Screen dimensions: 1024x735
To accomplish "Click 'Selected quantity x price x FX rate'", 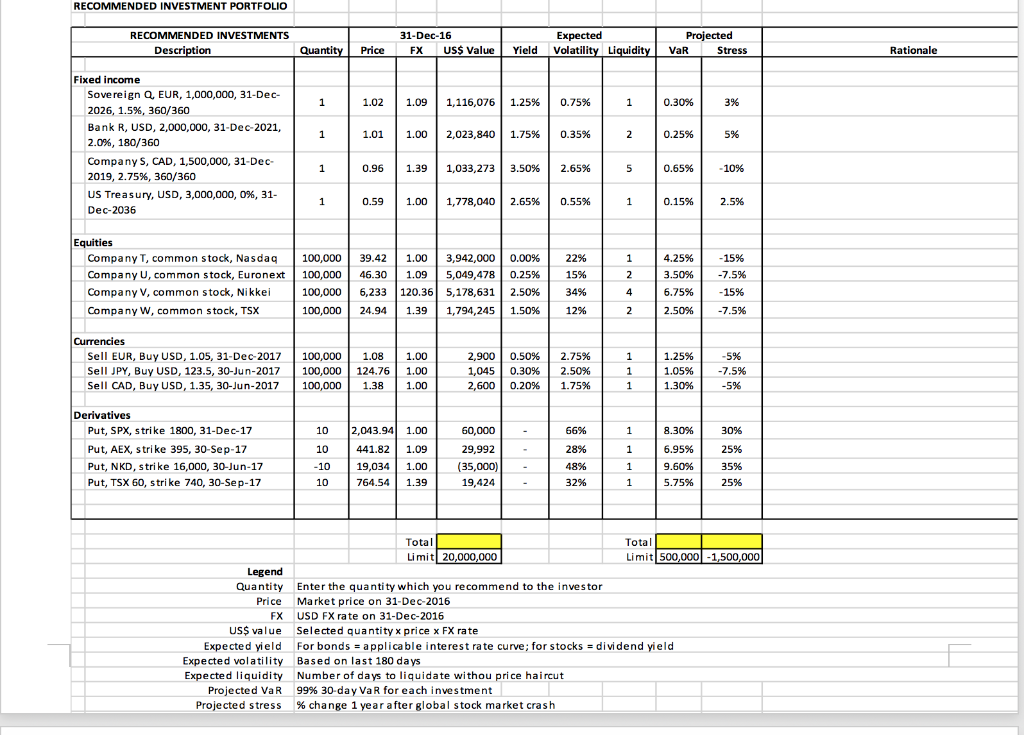I will point(387,630).
